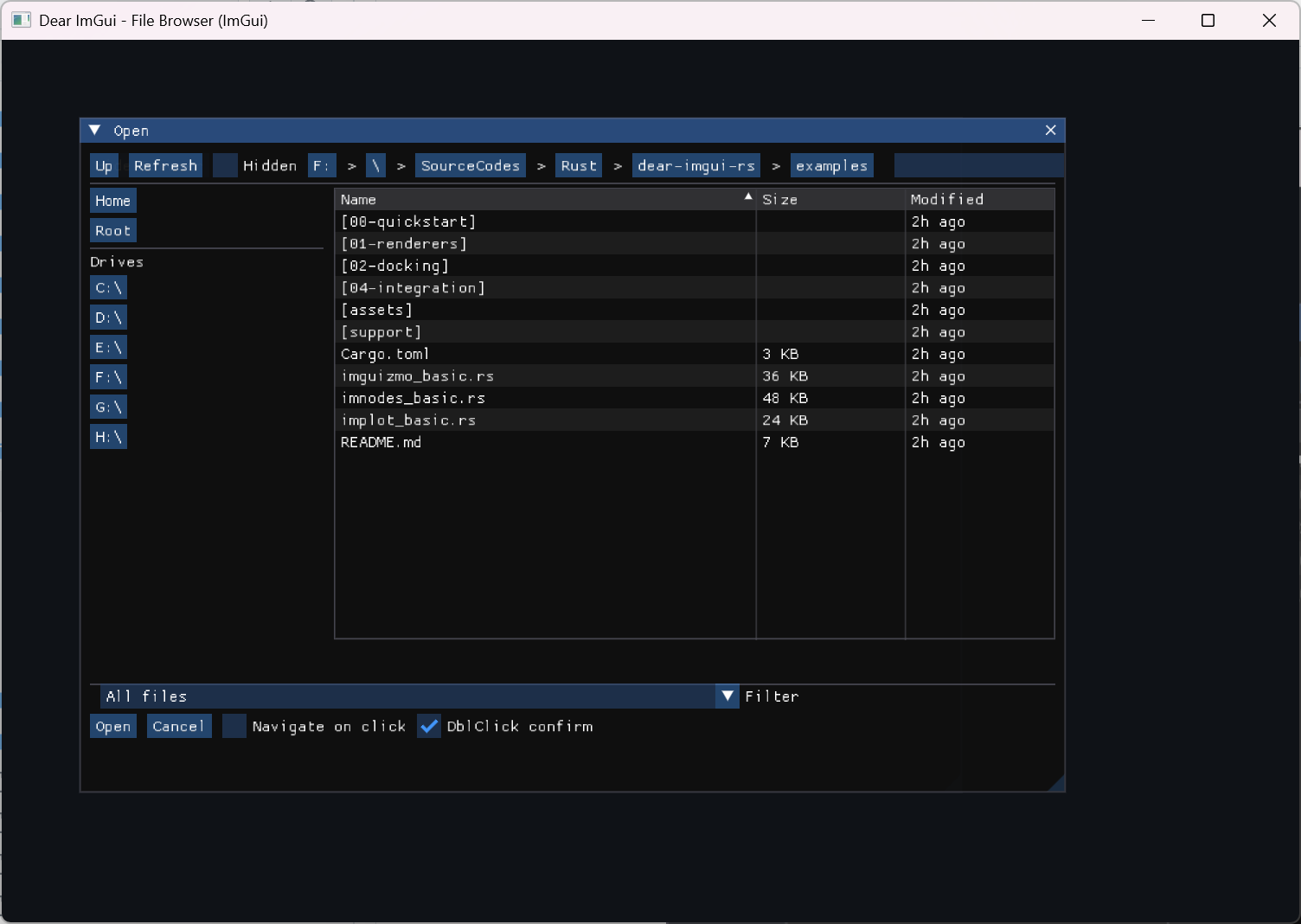This screenshot has width=1301, height=924.
Task: Close the Dear ImGui application window
Action: 1269,20
